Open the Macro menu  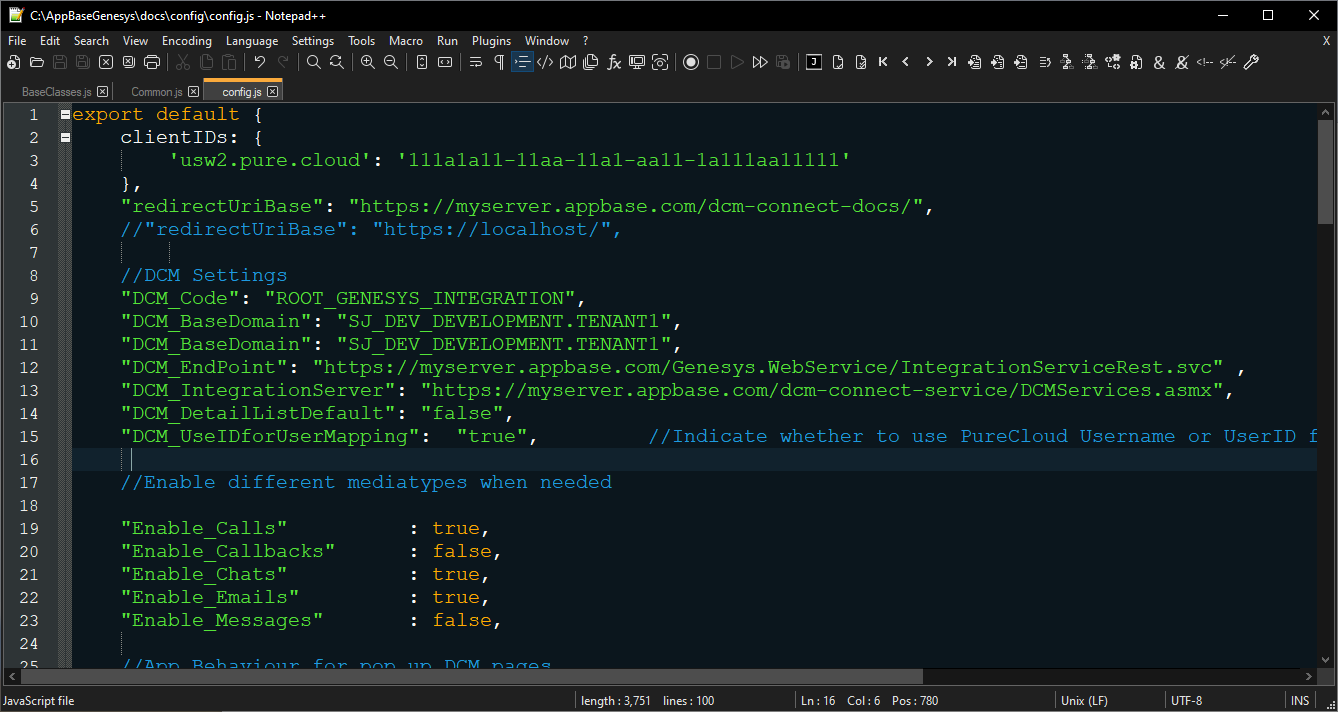click(x=406, y=41)
